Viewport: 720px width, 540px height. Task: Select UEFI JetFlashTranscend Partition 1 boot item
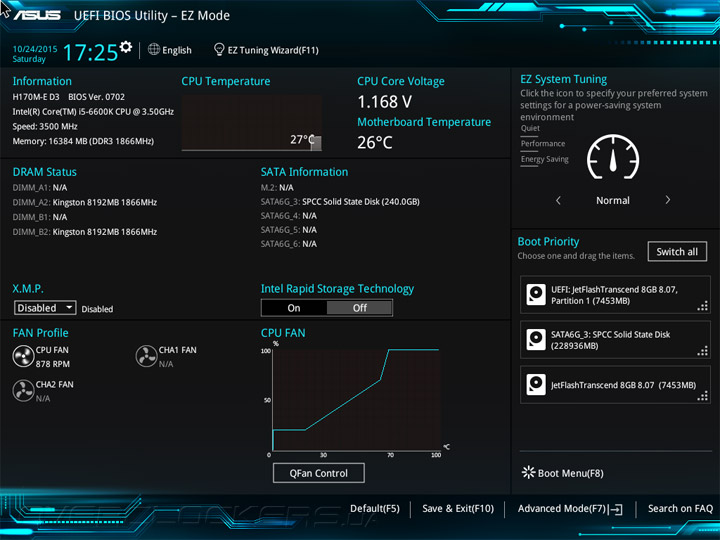(x=615, y=295)
